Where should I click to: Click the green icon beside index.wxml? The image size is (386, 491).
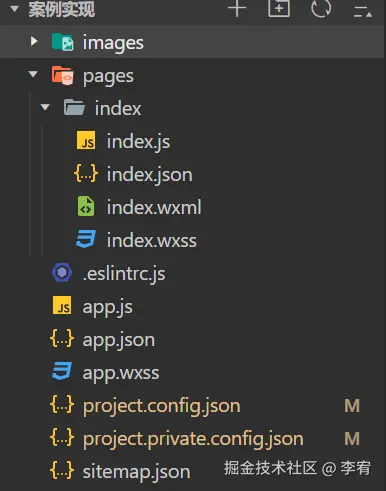coord(86,206)
